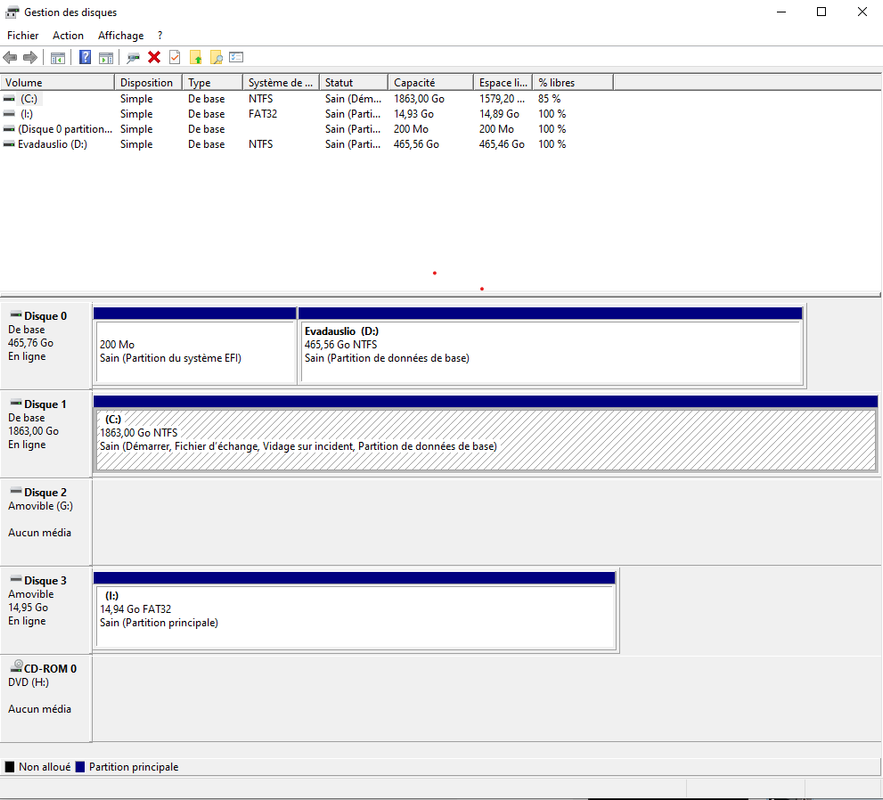Select Evadauslio (D:) partition block

pos(551,346)
